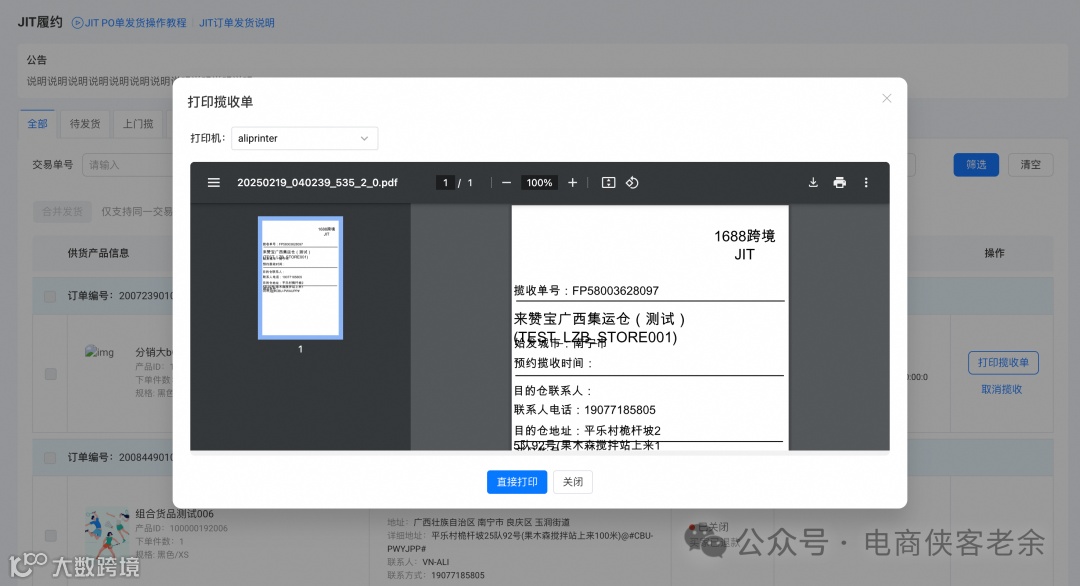
Task: Click the 合并发货 button
Action: (62, 211)
